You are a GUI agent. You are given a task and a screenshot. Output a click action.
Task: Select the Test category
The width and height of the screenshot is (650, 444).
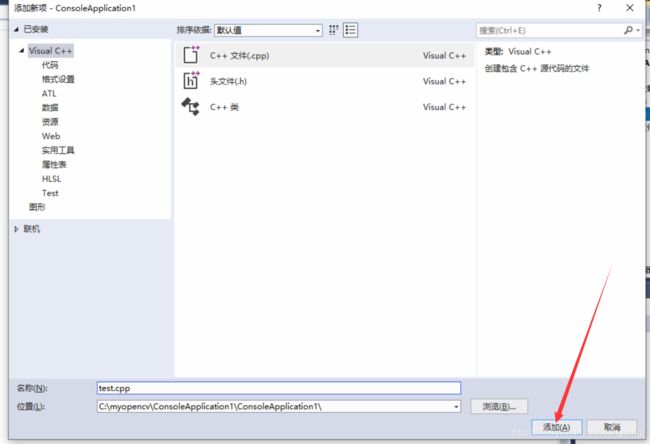coord(50,193)
